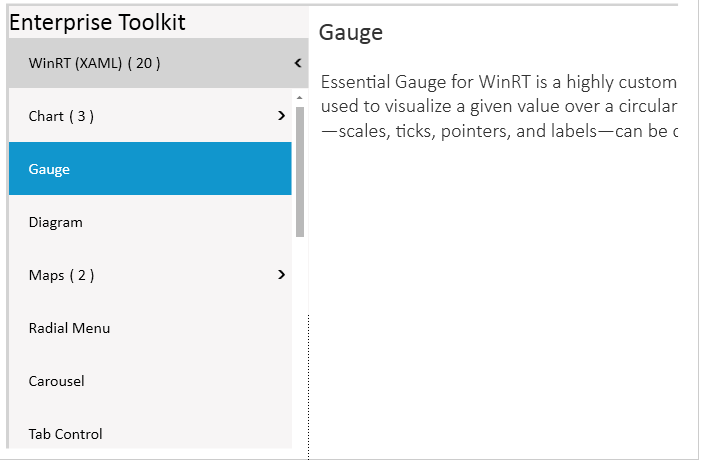This screenshot has height=462, width=701.
Task: Open the Diagram item
Action: (56, 222)
